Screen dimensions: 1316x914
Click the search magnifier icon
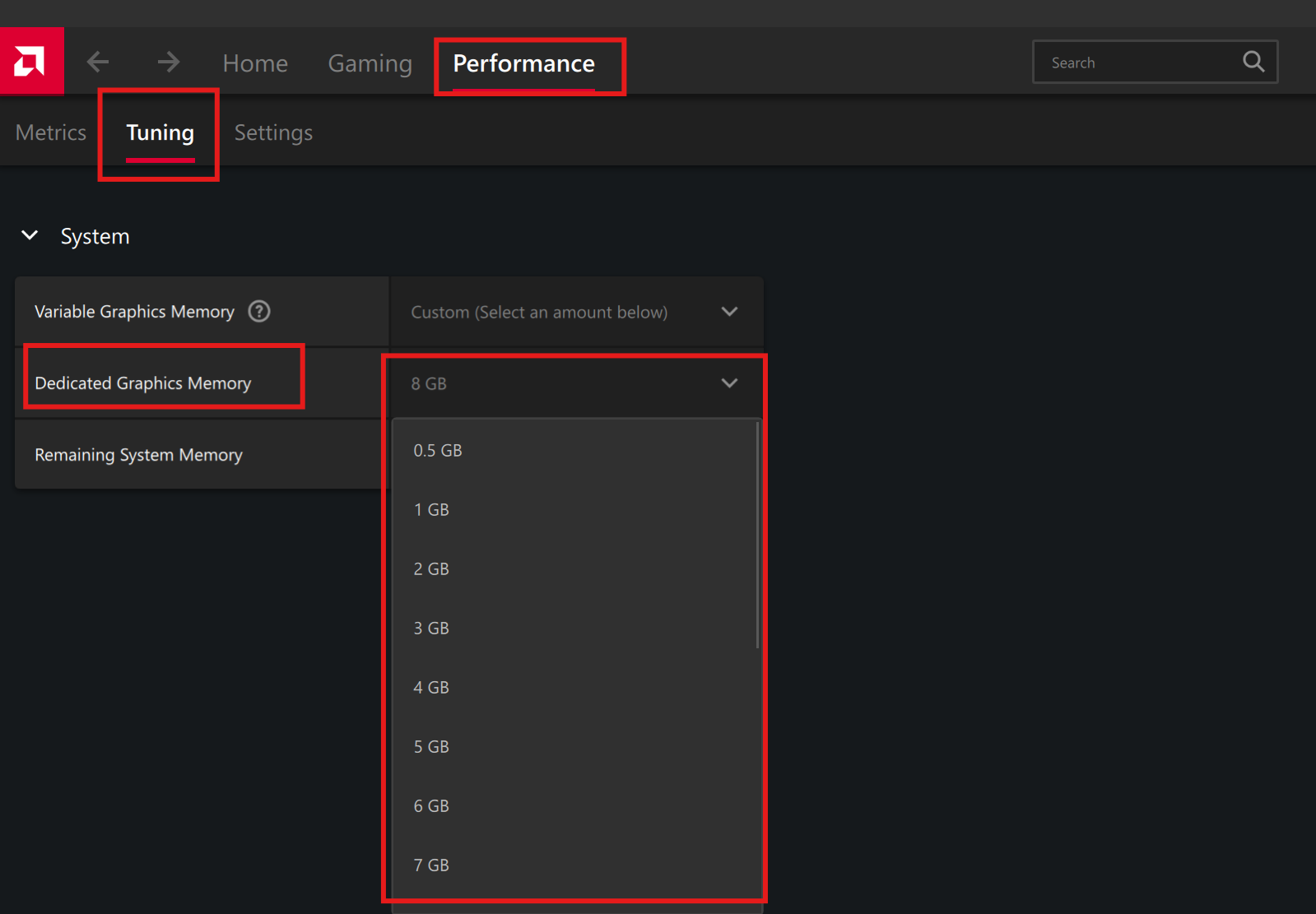[1253, 62]
